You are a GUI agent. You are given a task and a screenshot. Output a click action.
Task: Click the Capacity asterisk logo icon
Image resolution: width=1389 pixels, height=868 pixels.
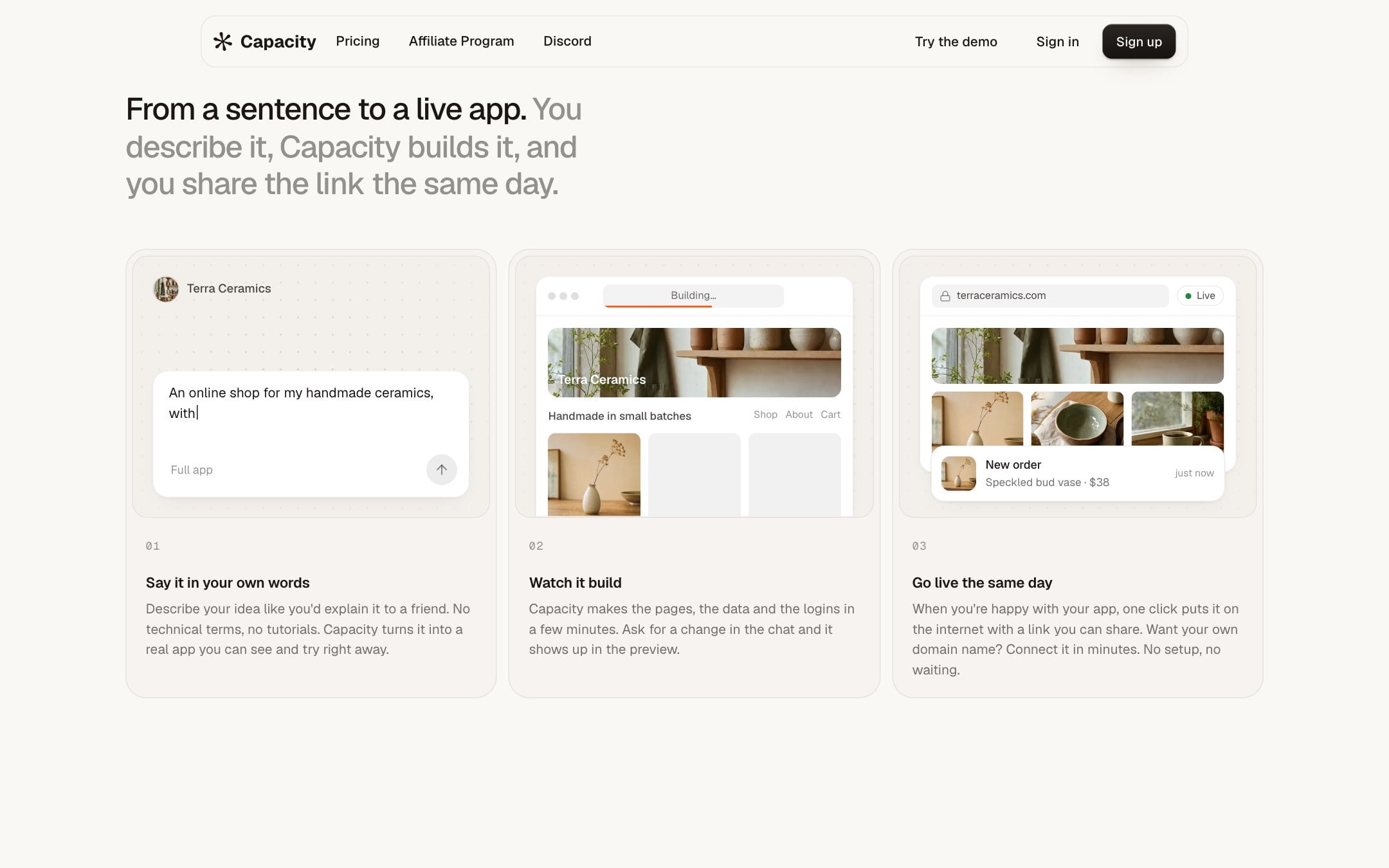(x=222, y=42)
